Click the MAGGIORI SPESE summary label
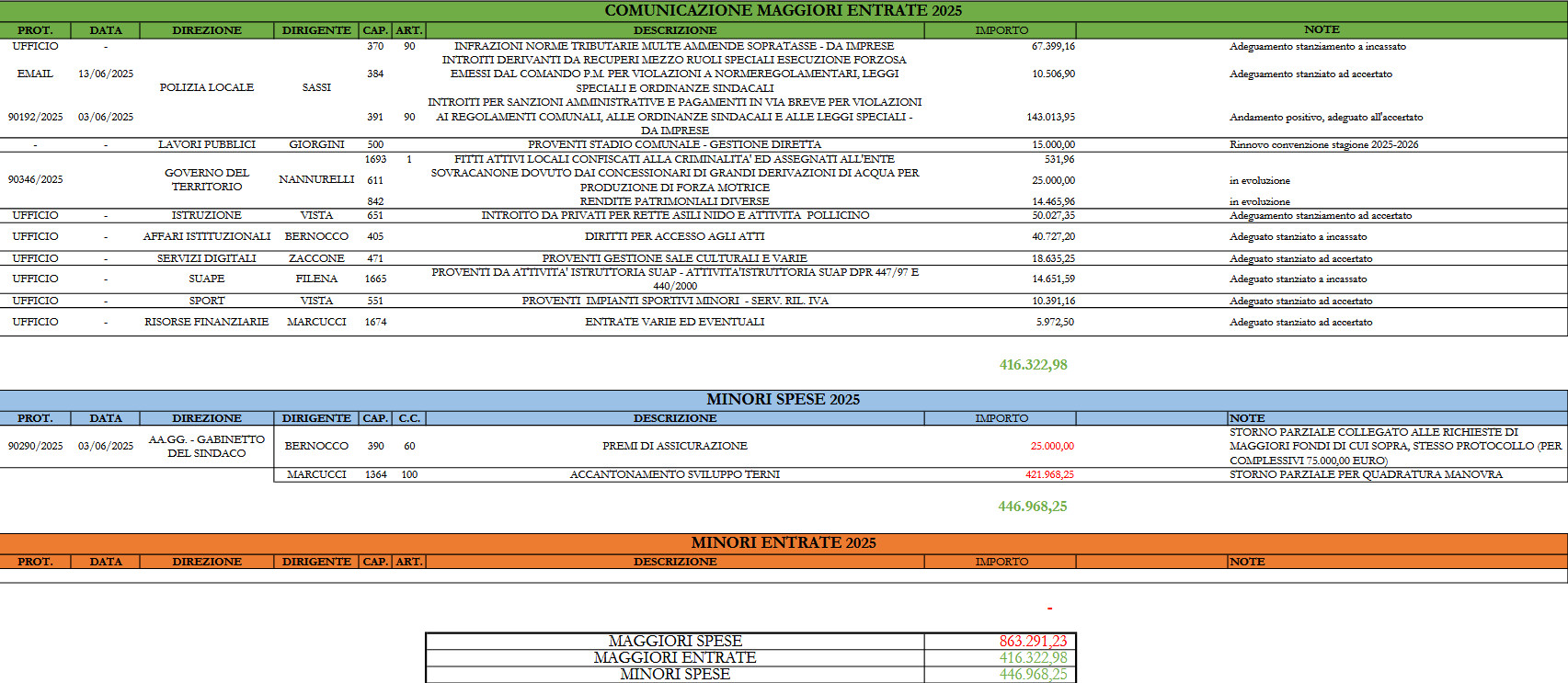Screen dimensions: 1568x683 tap(674, 641)
